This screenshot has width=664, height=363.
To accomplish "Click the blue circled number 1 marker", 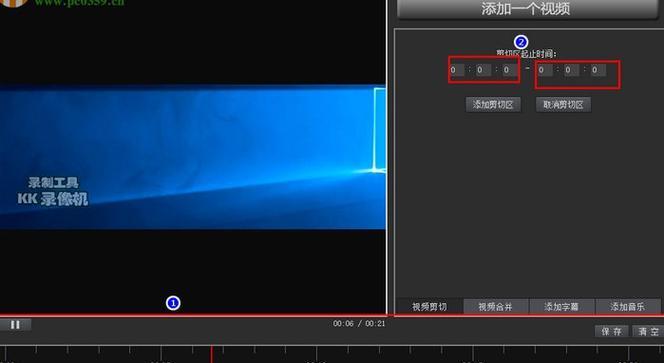I will tap(173, 303).
